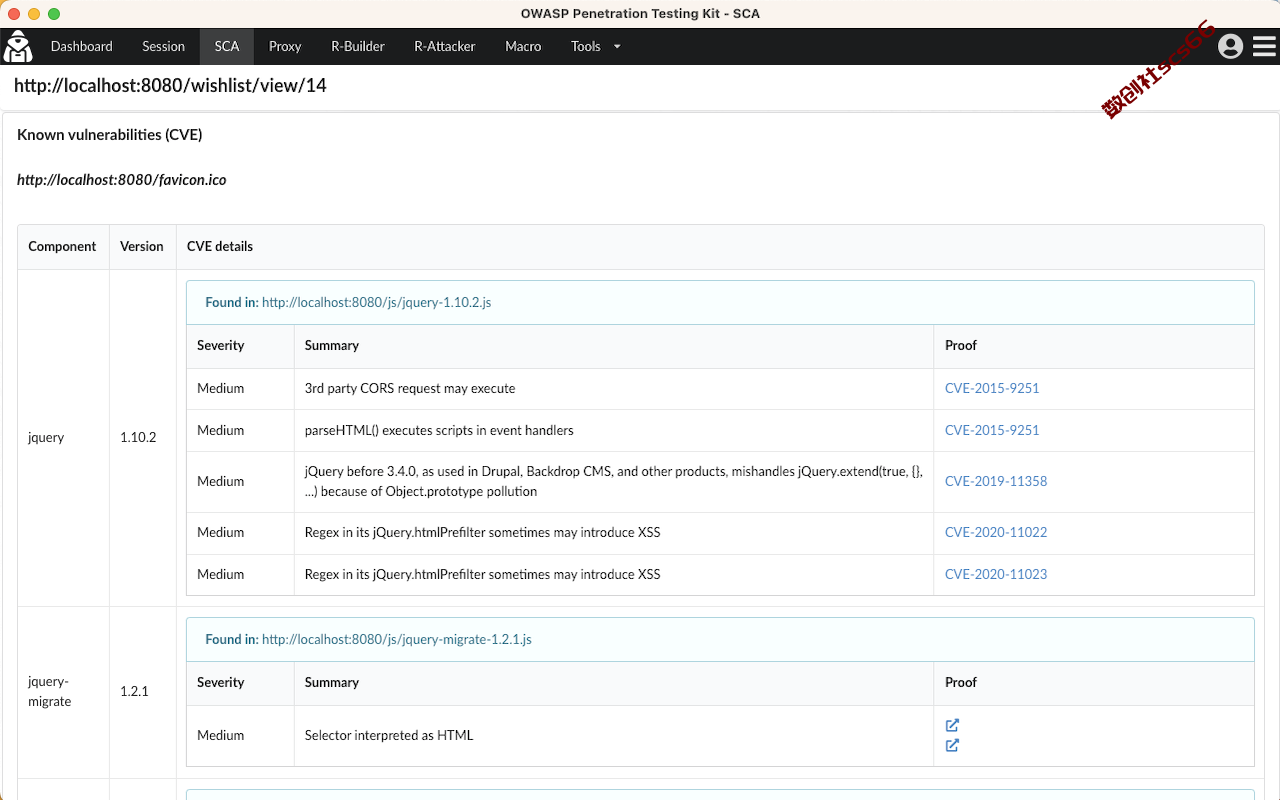
Task: Click the OWASP PTK hooded logo icon
Action: 18,46
